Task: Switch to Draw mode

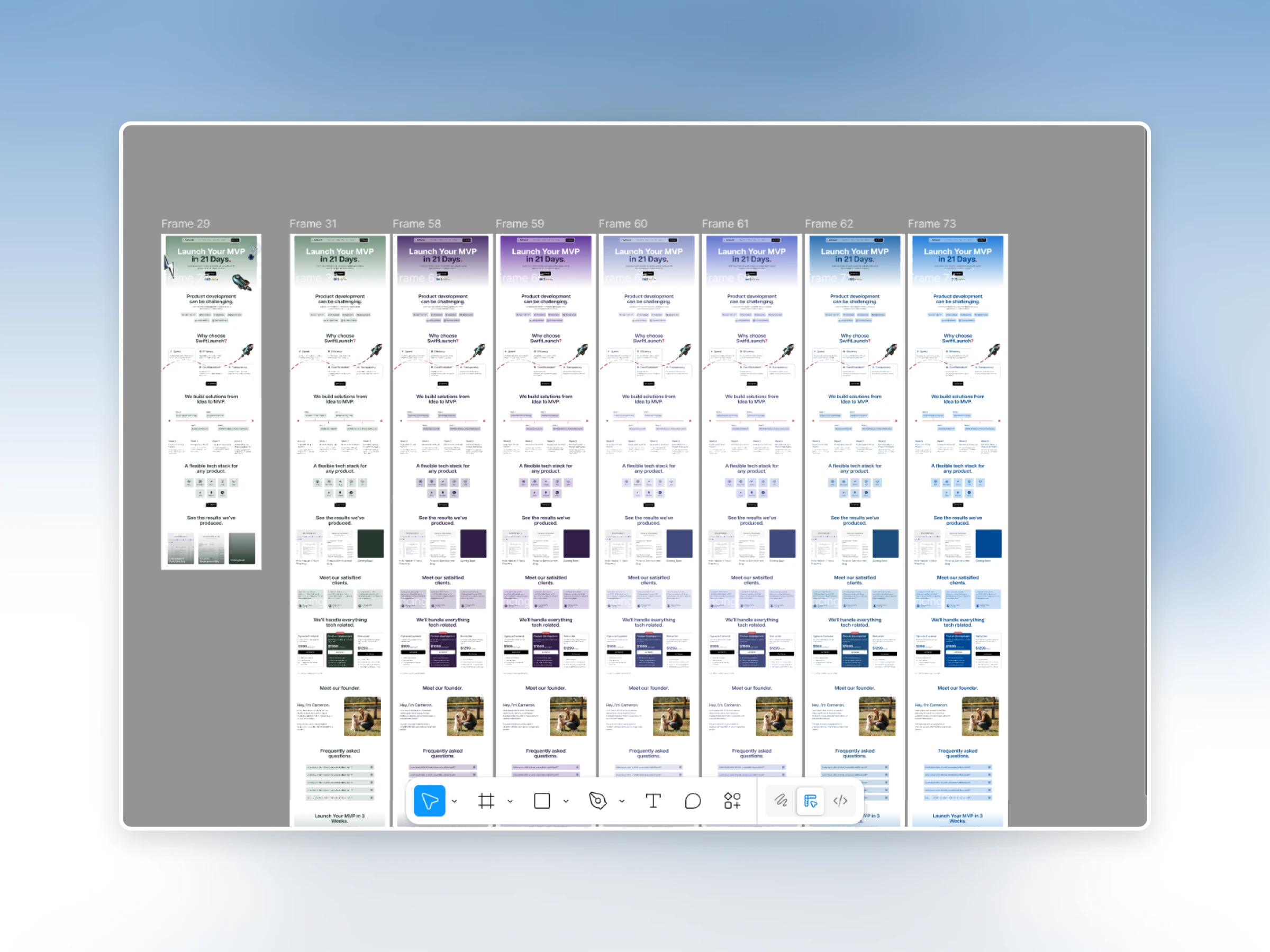Action: (x=781, y=801)
